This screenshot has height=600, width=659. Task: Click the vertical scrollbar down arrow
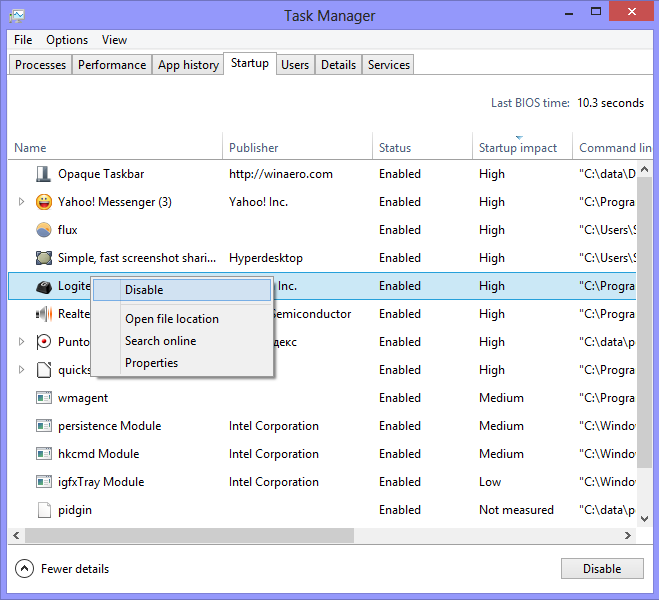644,519
